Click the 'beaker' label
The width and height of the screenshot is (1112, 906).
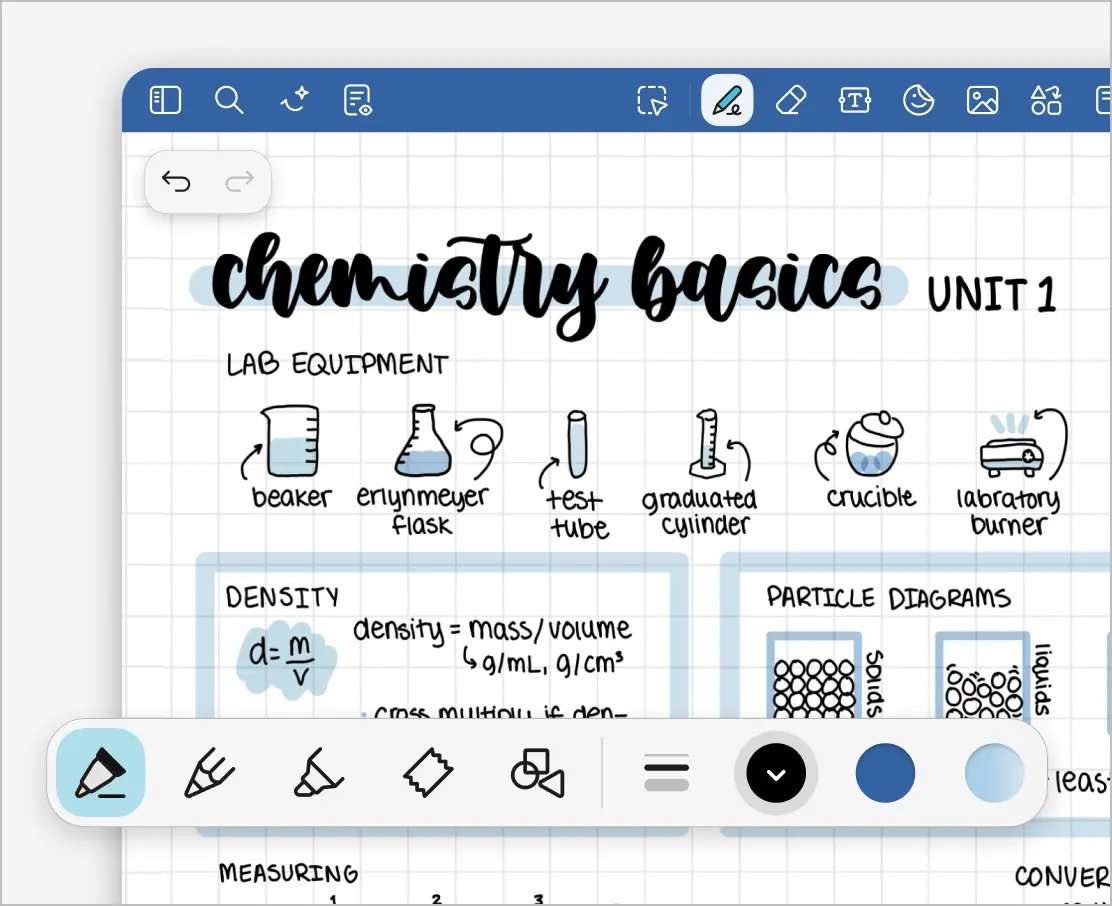tap(291, 497)
